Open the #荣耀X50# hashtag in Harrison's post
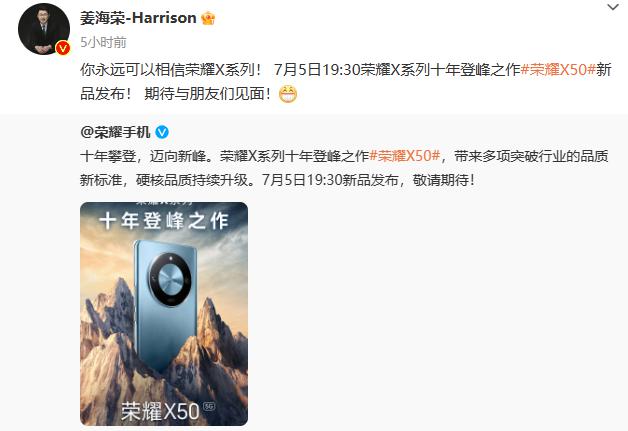Viewport: 628px width, 431px height. [558, 70]
